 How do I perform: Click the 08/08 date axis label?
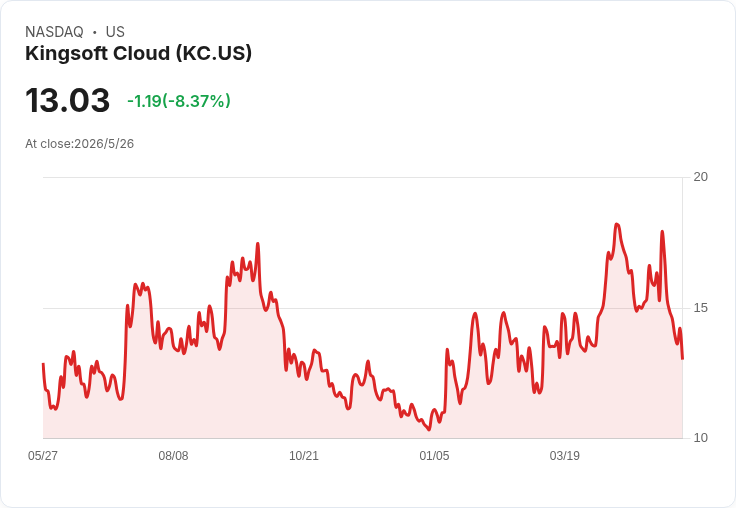point(173,455)
